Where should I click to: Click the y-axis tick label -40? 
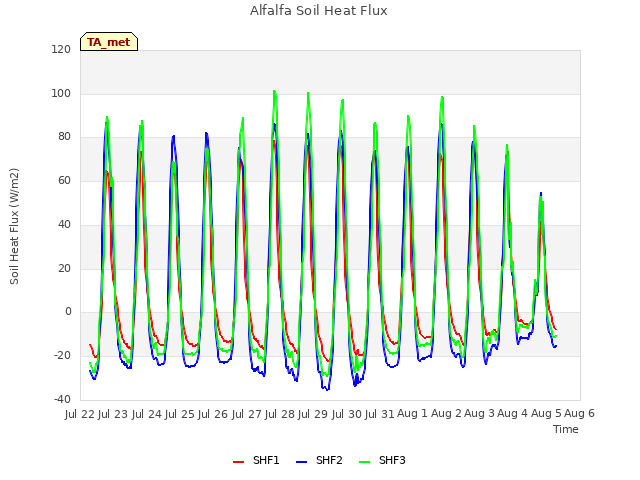tap(62, 399)
